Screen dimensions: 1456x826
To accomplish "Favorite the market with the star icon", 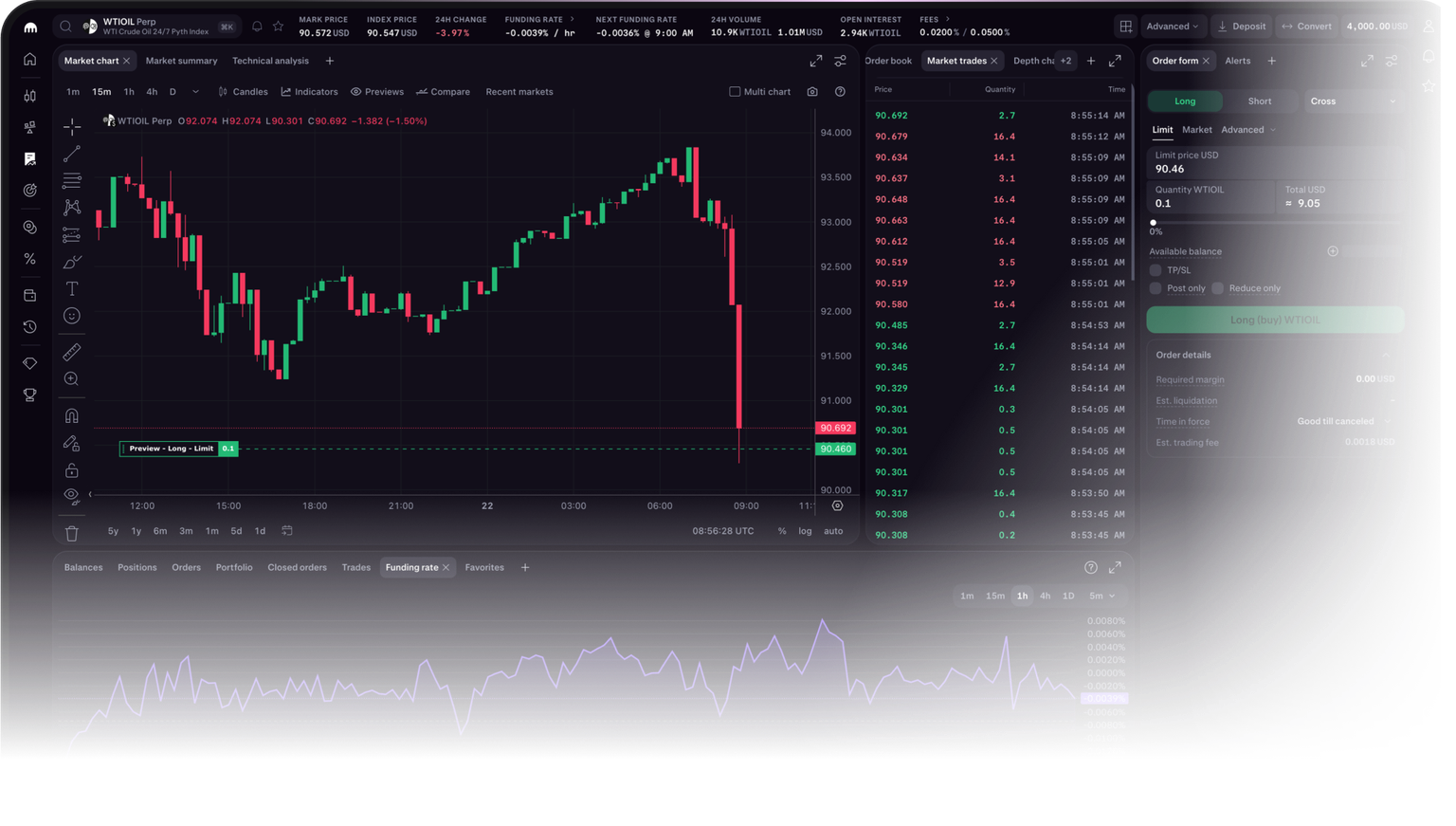I will point(278,27).
